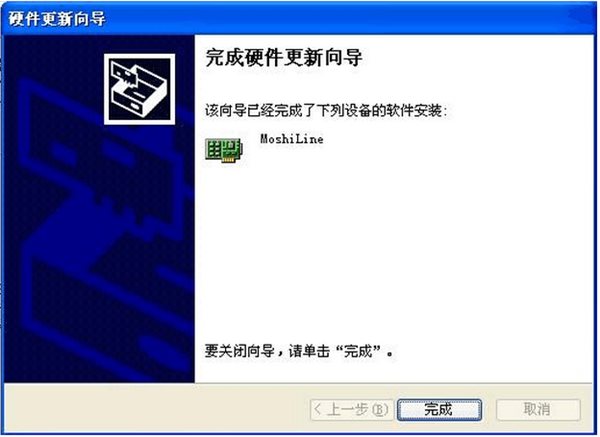Click the 完成硬件更新向导 heading
This screenshot has width=600, height=437.
pos(284,58)
